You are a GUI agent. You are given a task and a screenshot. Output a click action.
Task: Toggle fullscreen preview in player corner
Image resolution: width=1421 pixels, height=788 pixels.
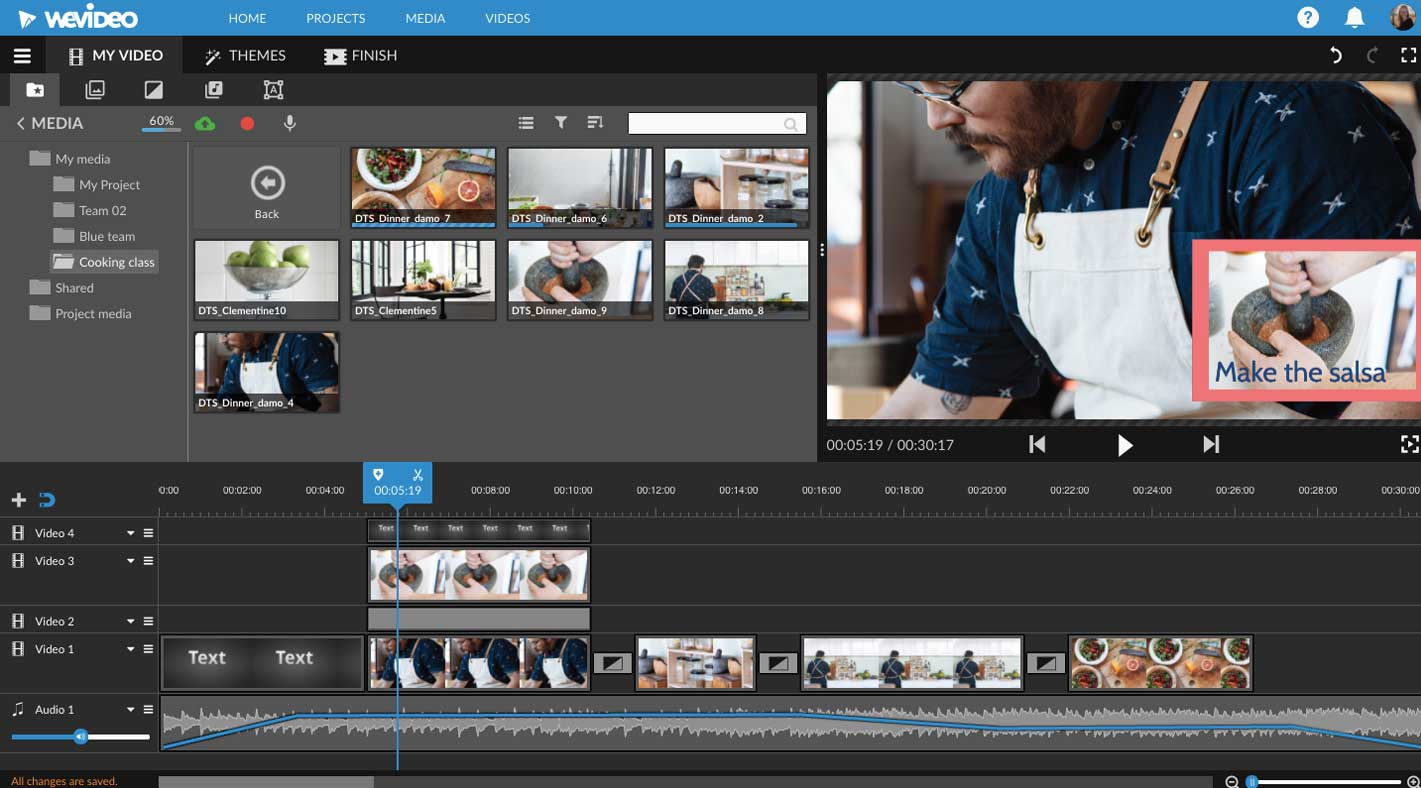click(1409, 444)
